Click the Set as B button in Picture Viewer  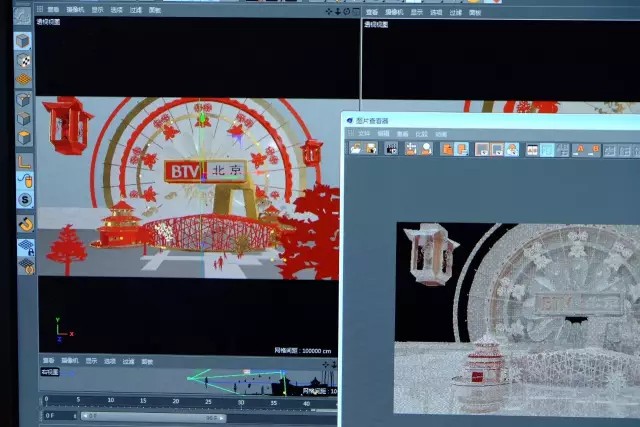pyautogui.click(x=594, y=151)
